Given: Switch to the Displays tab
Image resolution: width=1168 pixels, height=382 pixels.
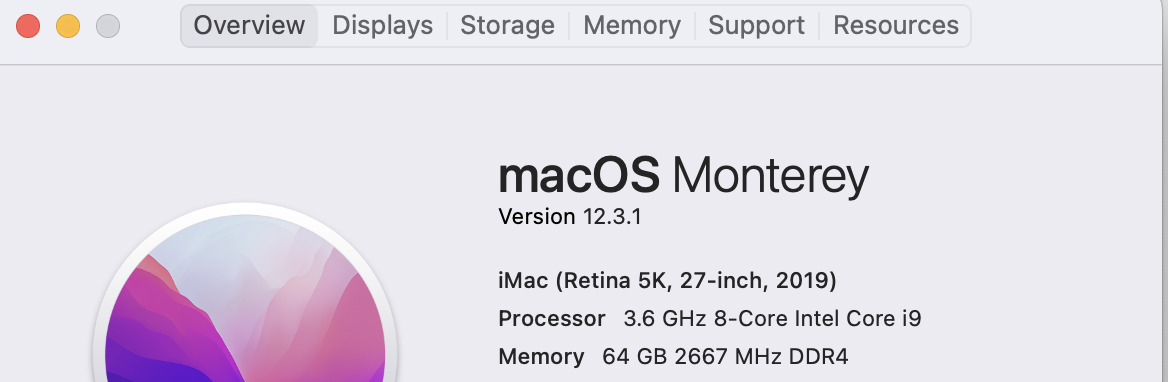Looking at the screenshot, I should click(x=382, y=26).
